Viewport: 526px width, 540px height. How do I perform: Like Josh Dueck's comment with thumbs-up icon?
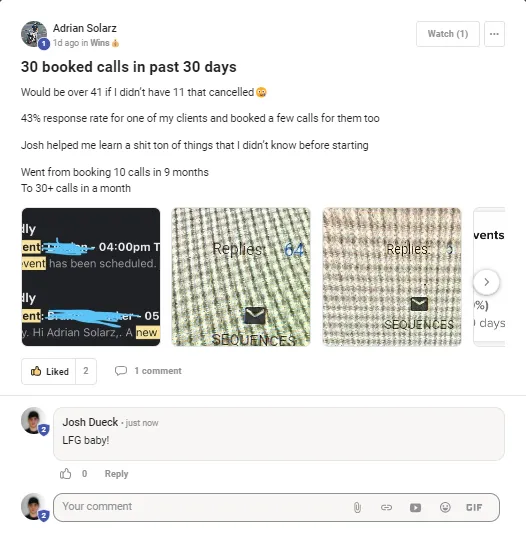click(65, 474)
